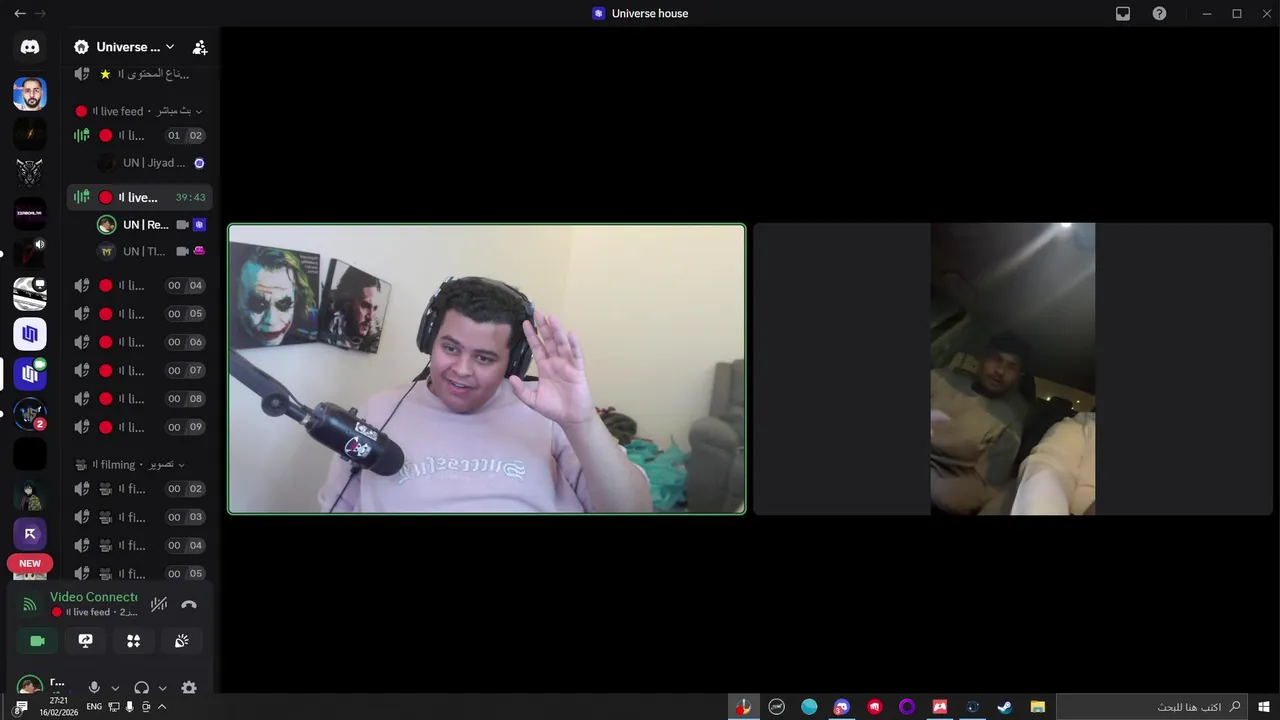Share your screen button
Viewport: 1280px width, 720px height.
pos(85,641)
